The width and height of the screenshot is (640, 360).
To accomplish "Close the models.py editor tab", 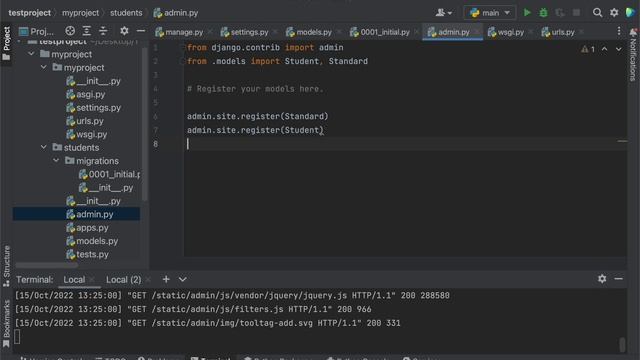I will 339,32.
